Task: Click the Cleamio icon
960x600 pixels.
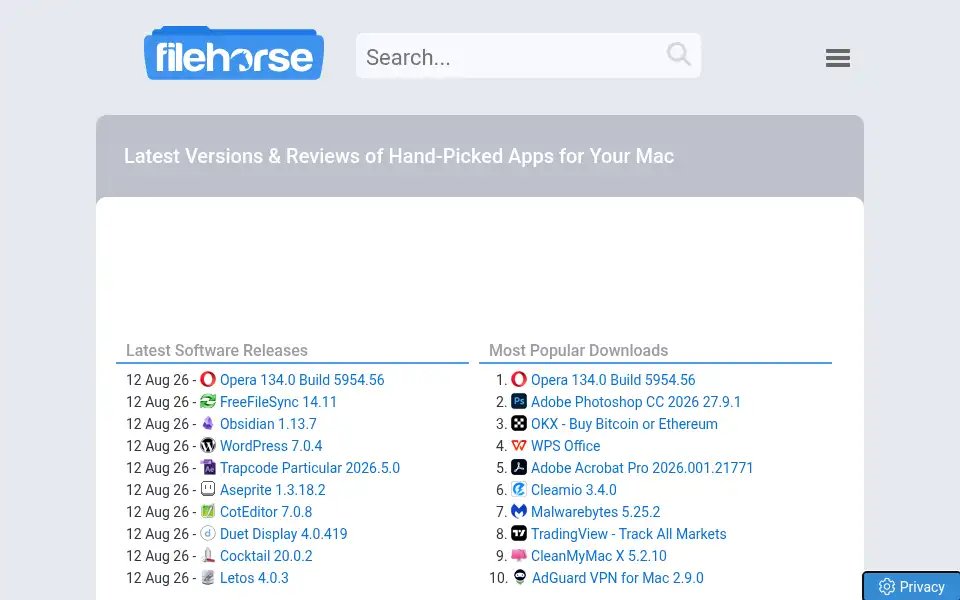Action: coord(519,489)
